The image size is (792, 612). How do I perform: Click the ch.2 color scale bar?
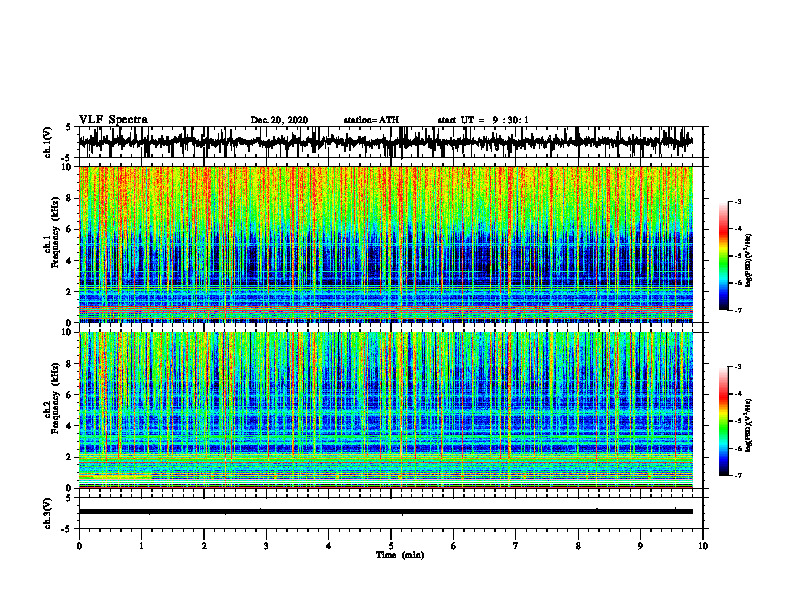pyautogui.click(x=723, y=421)
